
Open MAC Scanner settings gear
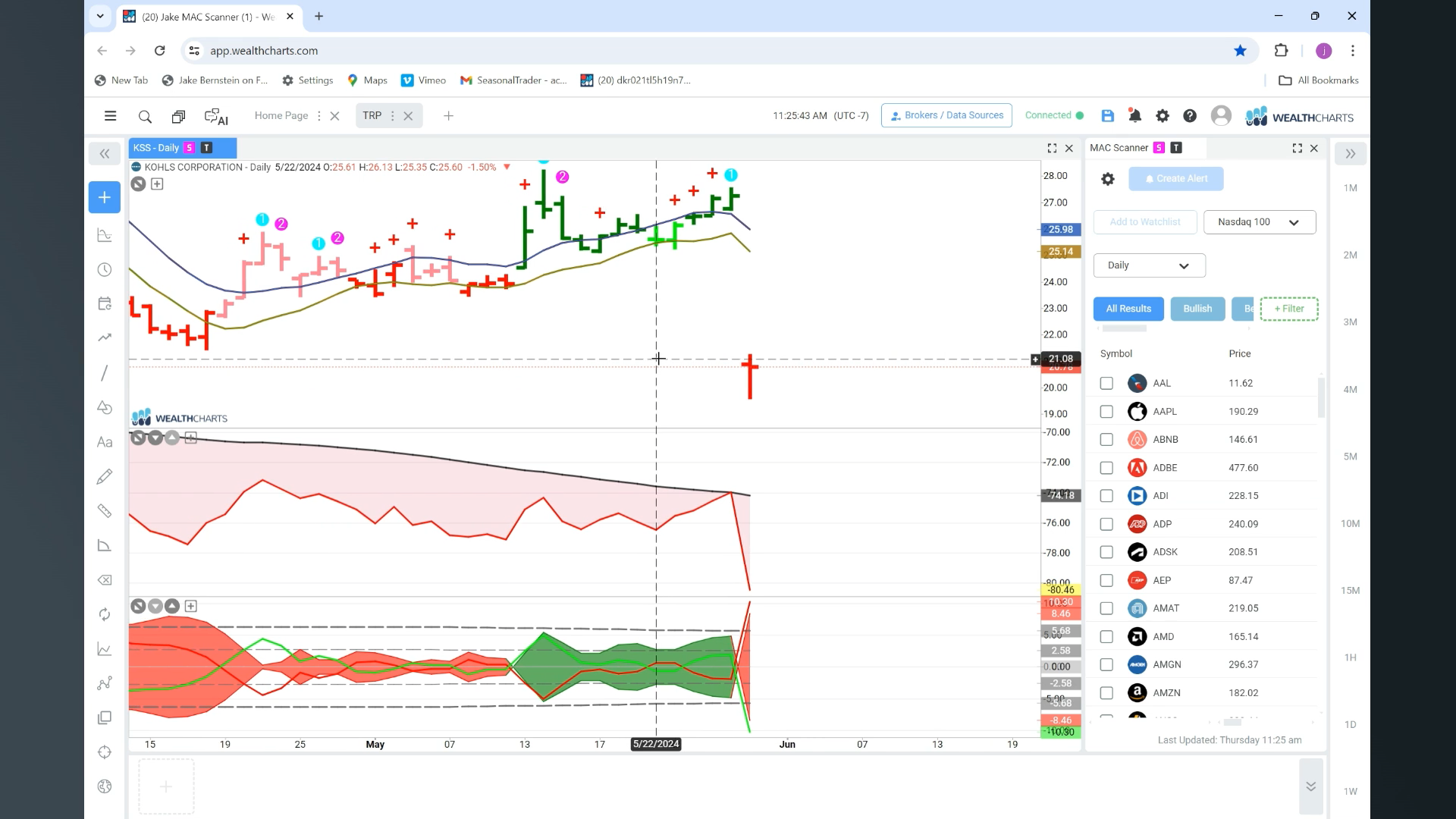tap(1108, 179)
